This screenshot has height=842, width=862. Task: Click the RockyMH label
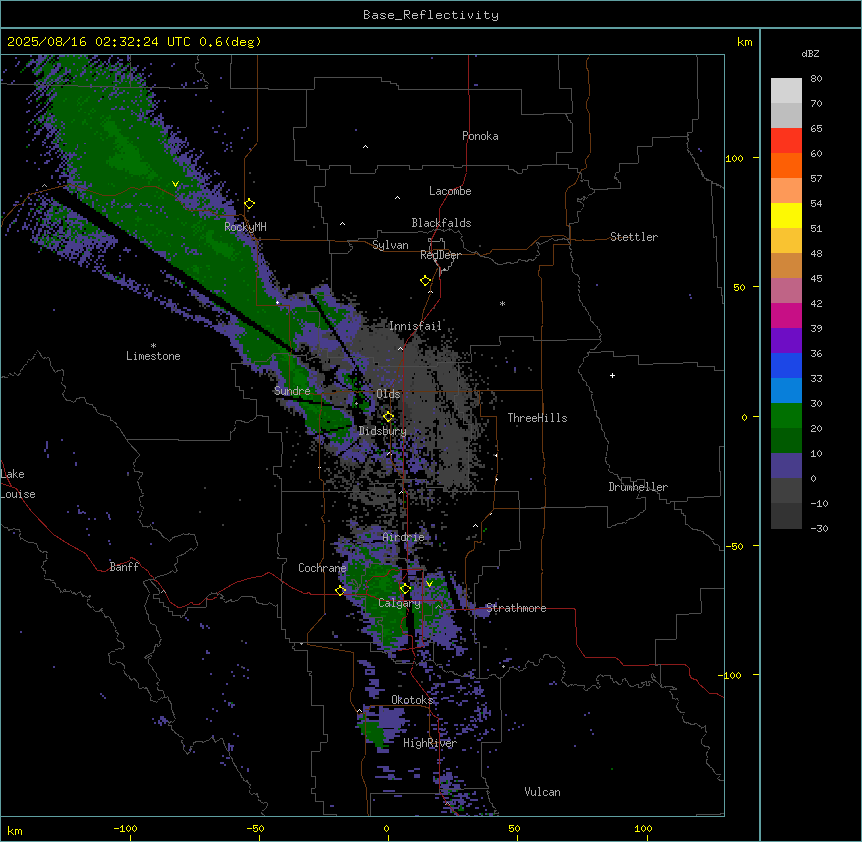point(245,226)
